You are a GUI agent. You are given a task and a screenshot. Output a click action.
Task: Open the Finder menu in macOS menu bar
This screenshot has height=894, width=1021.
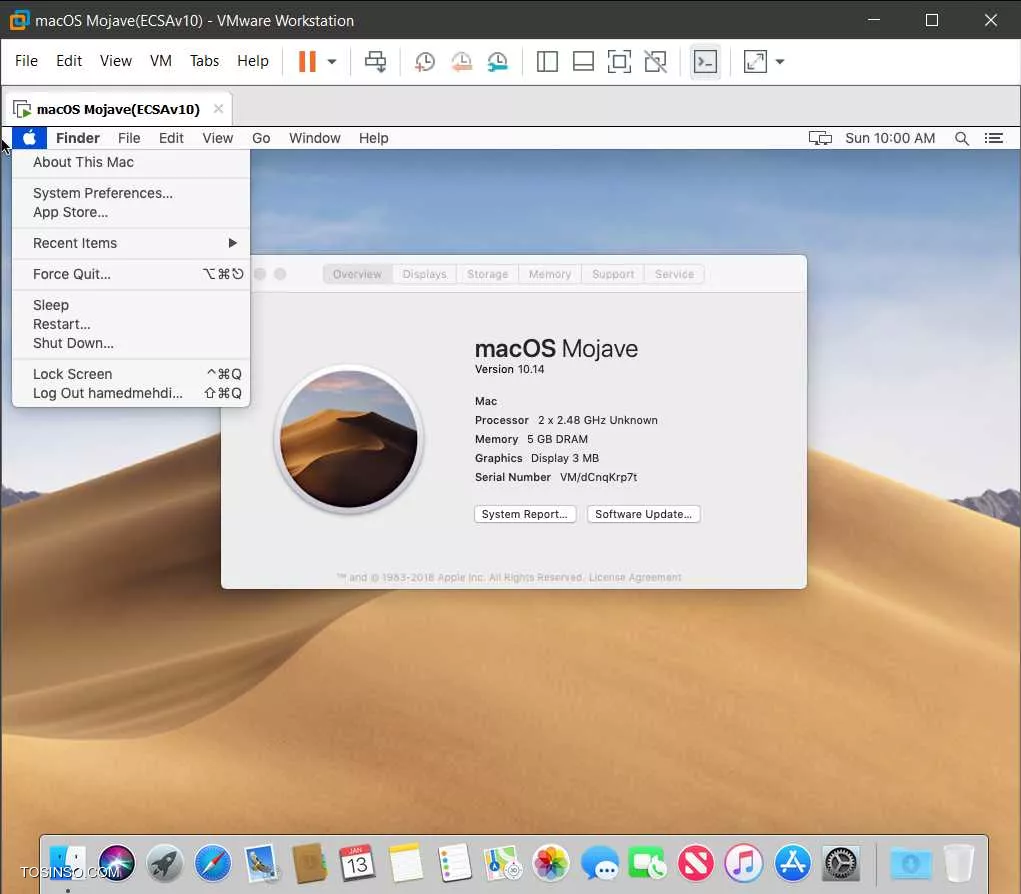77,138
